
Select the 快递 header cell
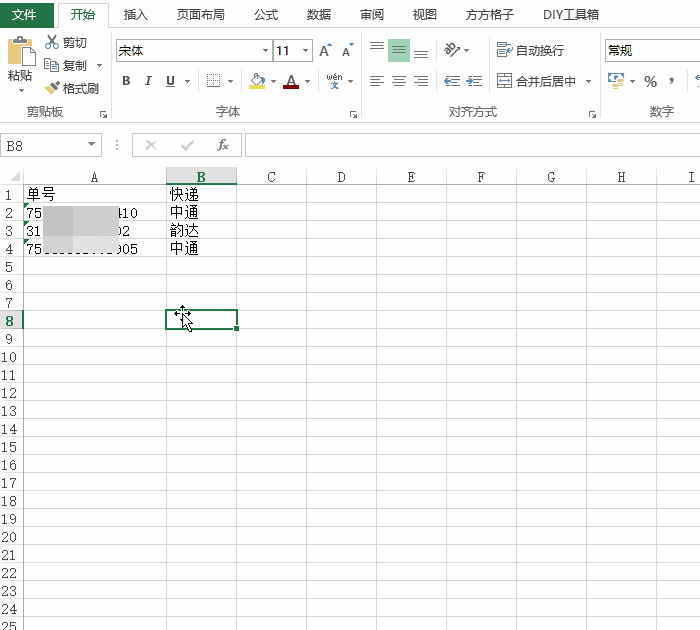click(201, 194)
